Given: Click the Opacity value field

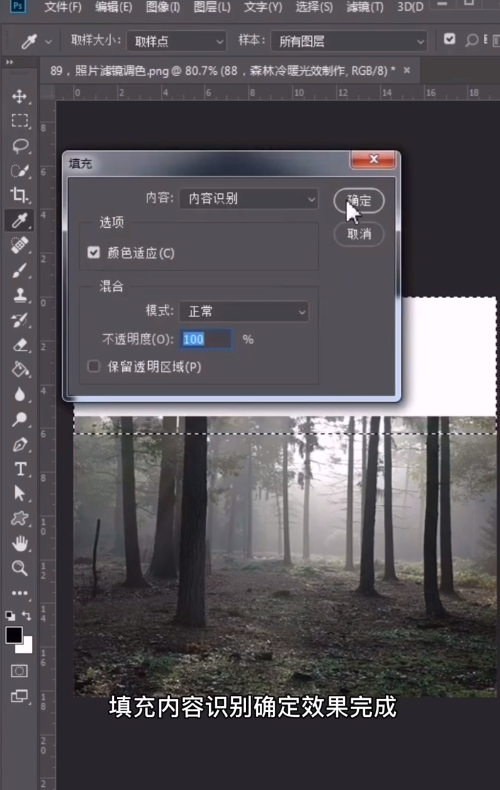Looking at the screenshot, I should coord(206,339).
